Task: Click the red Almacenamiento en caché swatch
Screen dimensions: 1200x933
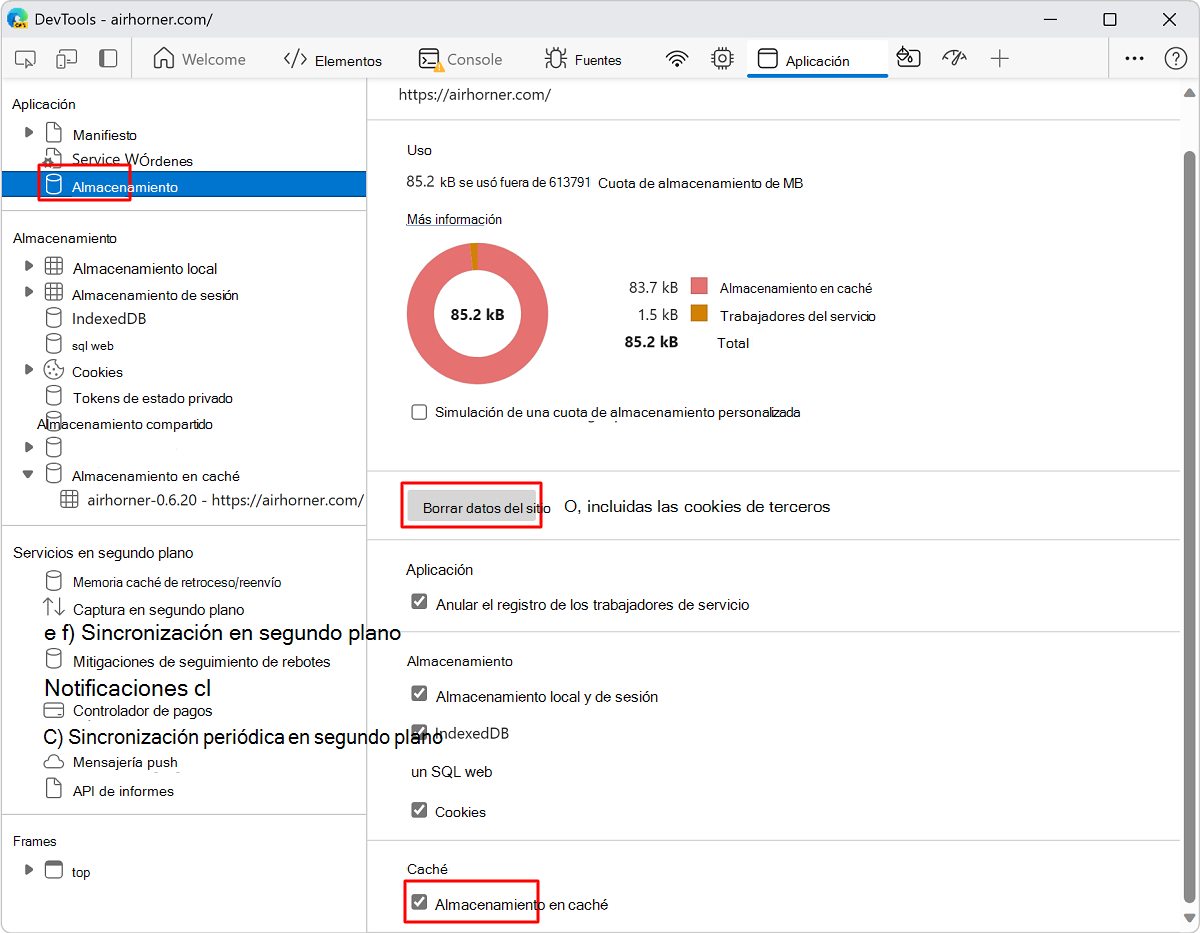Action: pyautogui.click(x=699, y=287)
